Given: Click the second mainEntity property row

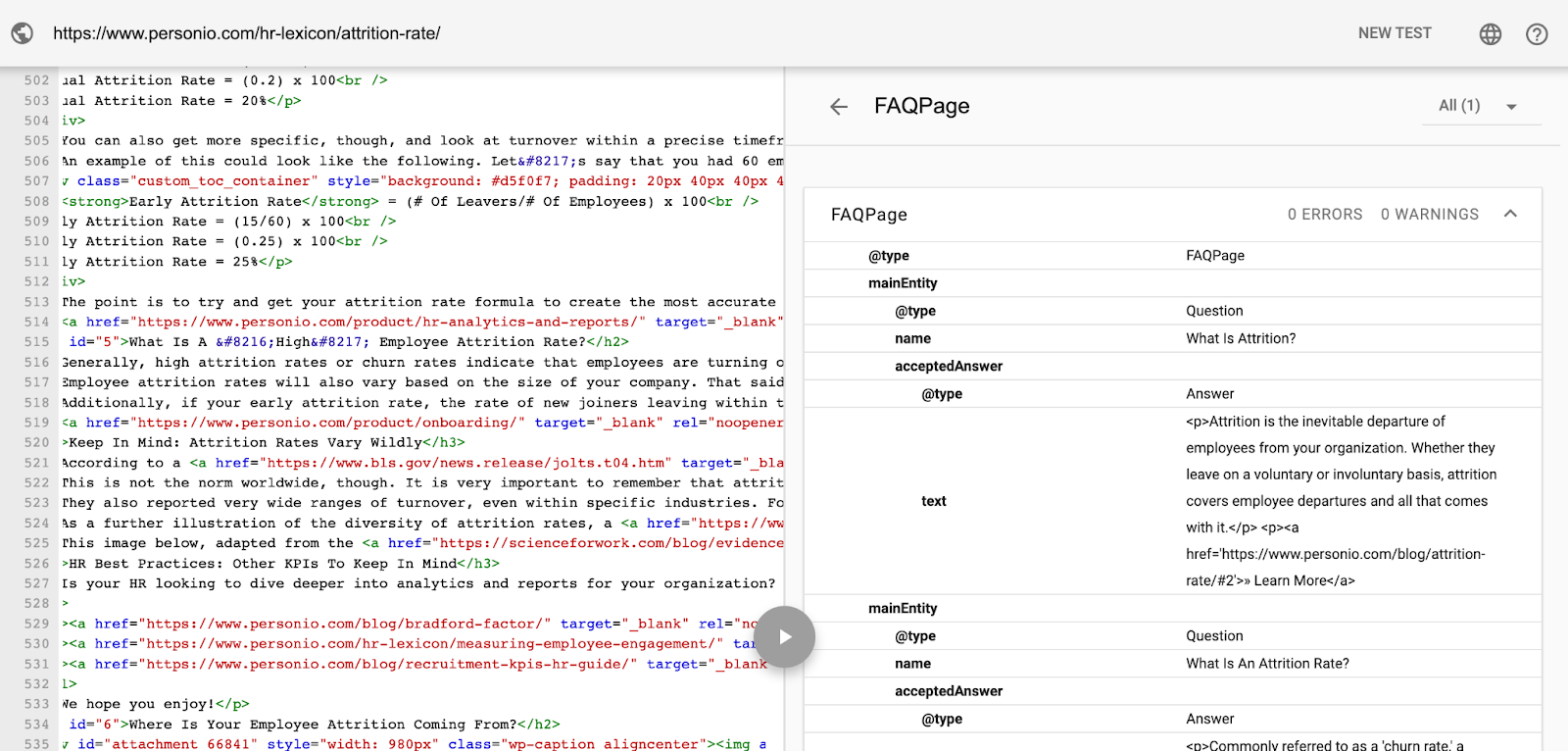Looking at the screenshot, I should coord(1172,609).
